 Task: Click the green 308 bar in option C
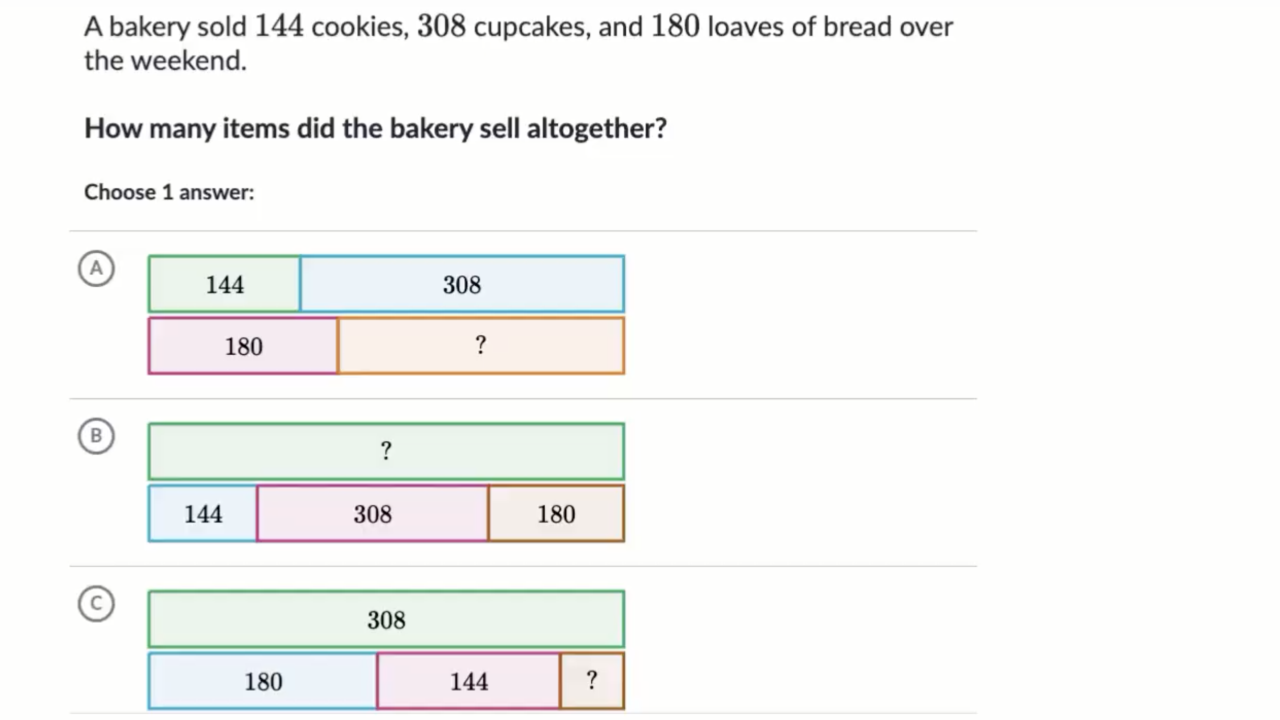pos(386,620)
